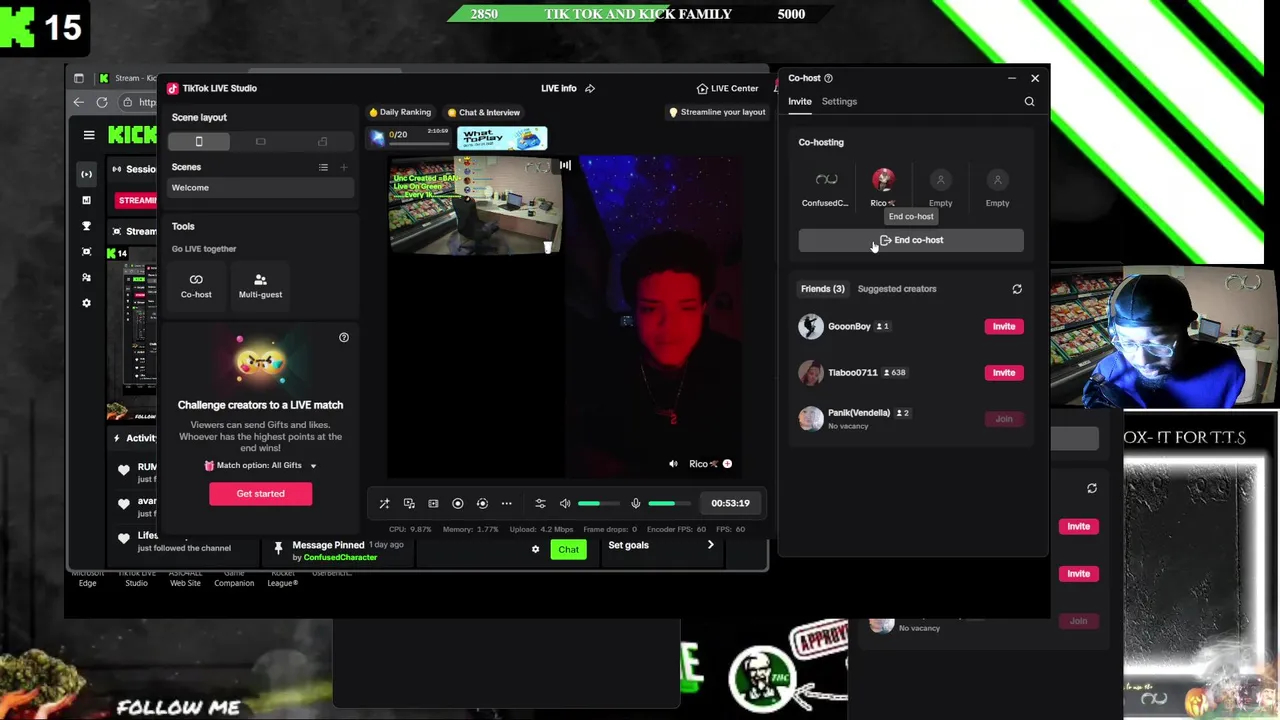Switch to Suggested creators tab
This screenshot has height=720, width=1280.
pyautogui.click(x=897, y=289)
